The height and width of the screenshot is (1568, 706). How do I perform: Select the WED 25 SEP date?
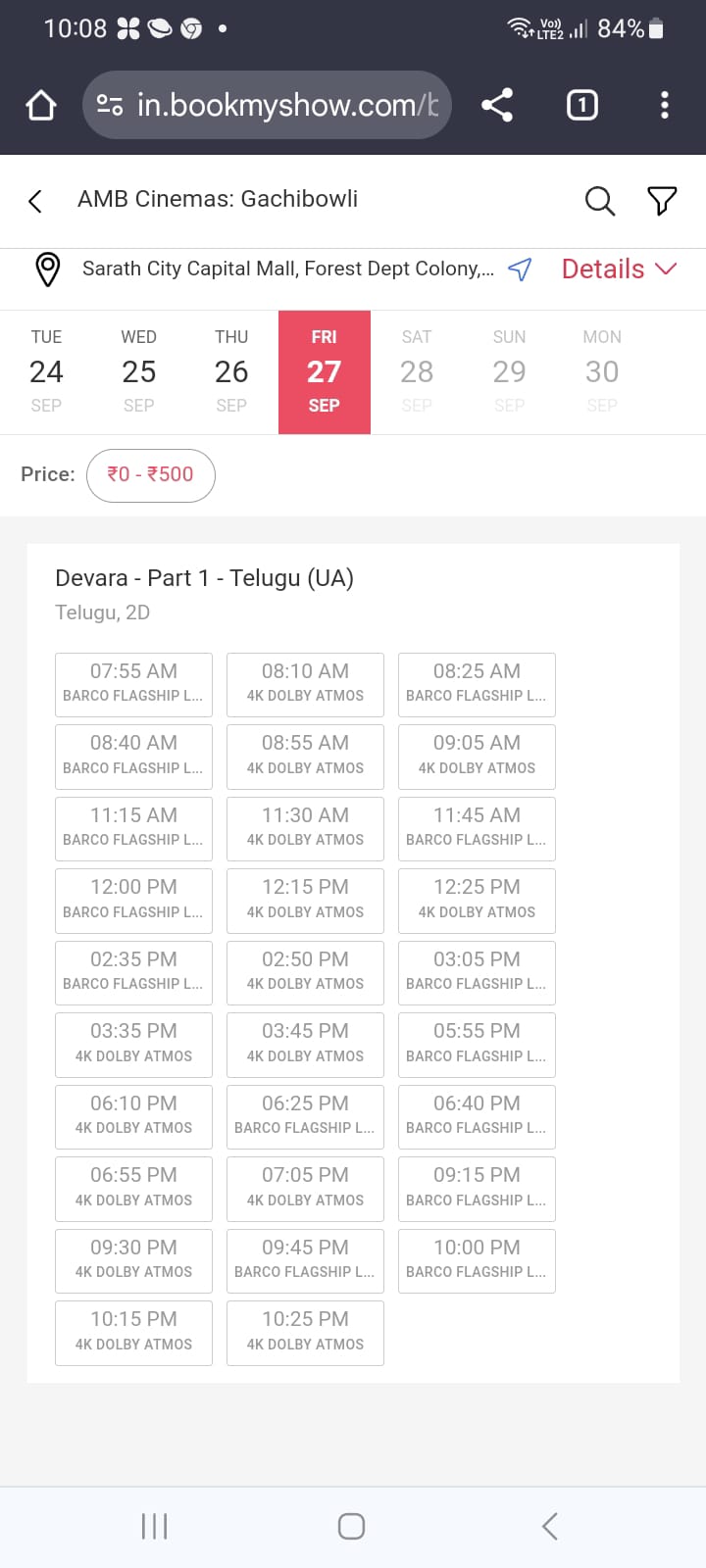click(138, 371)
